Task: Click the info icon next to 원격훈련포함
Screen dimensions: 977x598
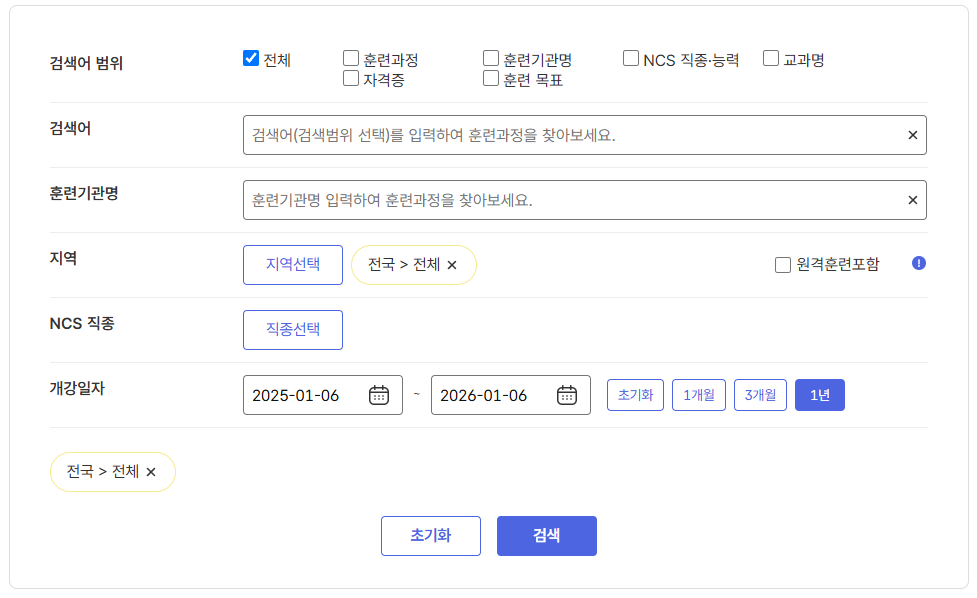Action: click(x=917, y=263)
